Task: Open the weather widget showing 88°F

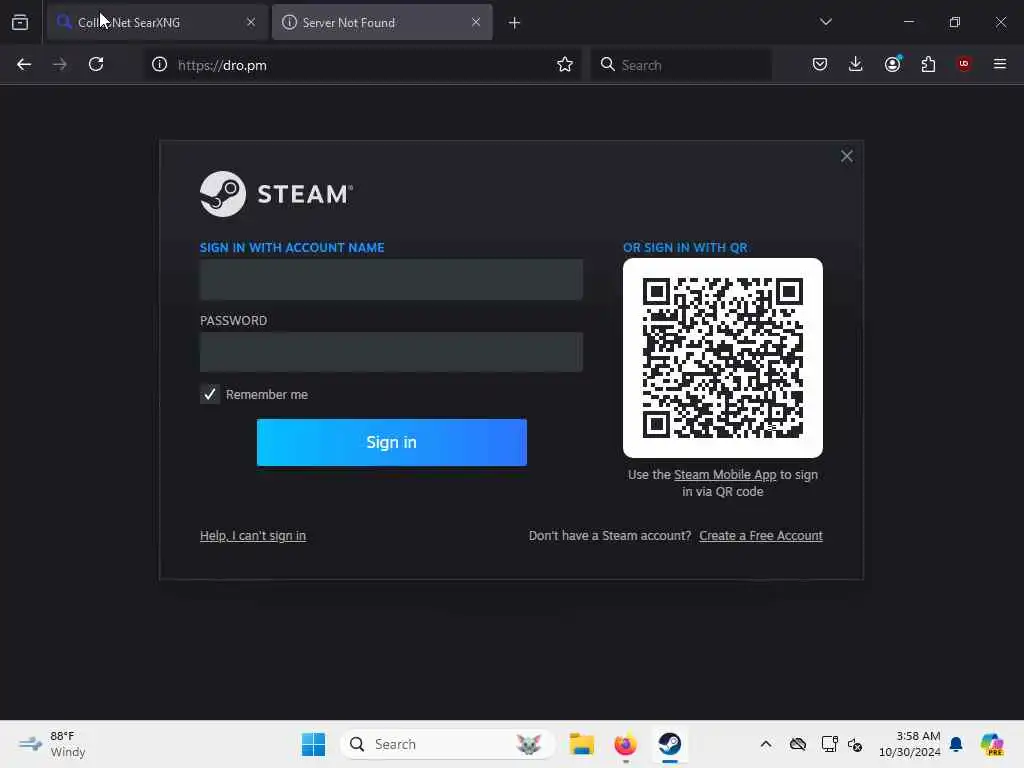Action: click(x=52, y=744)
